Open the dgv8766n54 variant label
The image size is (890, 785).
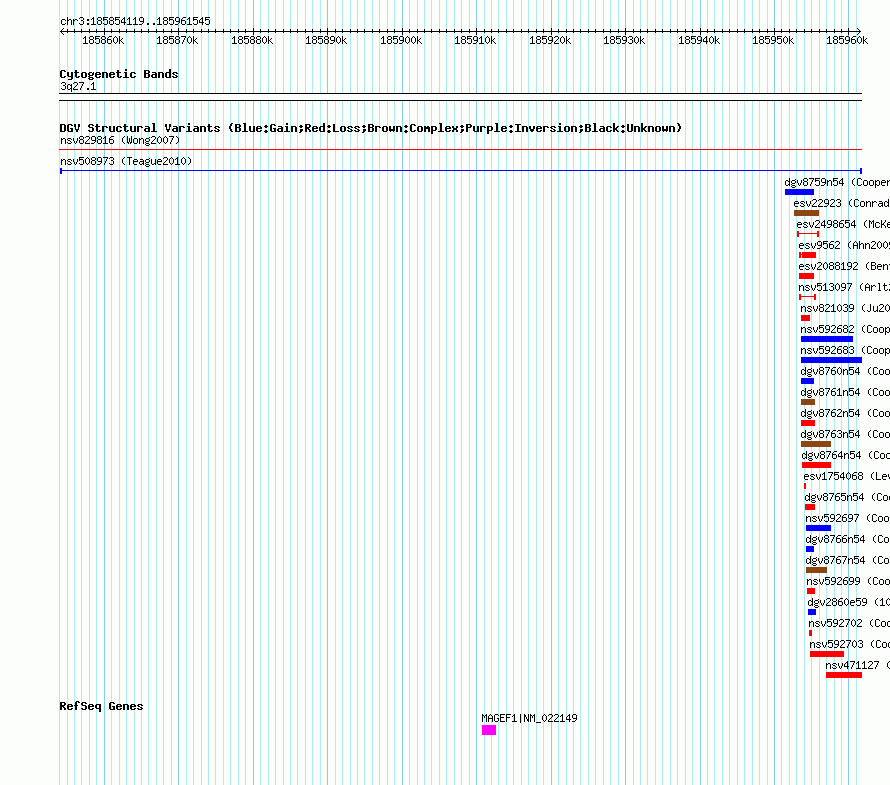point(847,539)
